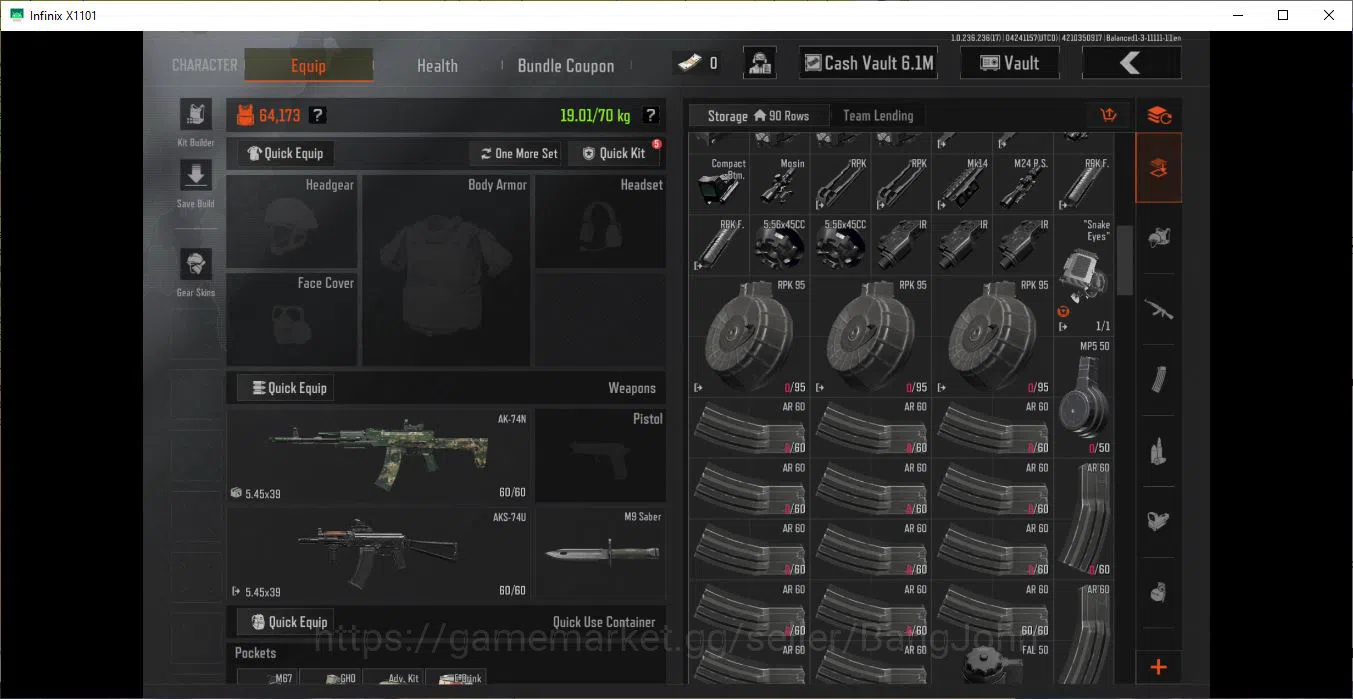The height and width of the screenshot is (699, 1353).
Task: Click the Pockets label
Action: tap(255, 653)
